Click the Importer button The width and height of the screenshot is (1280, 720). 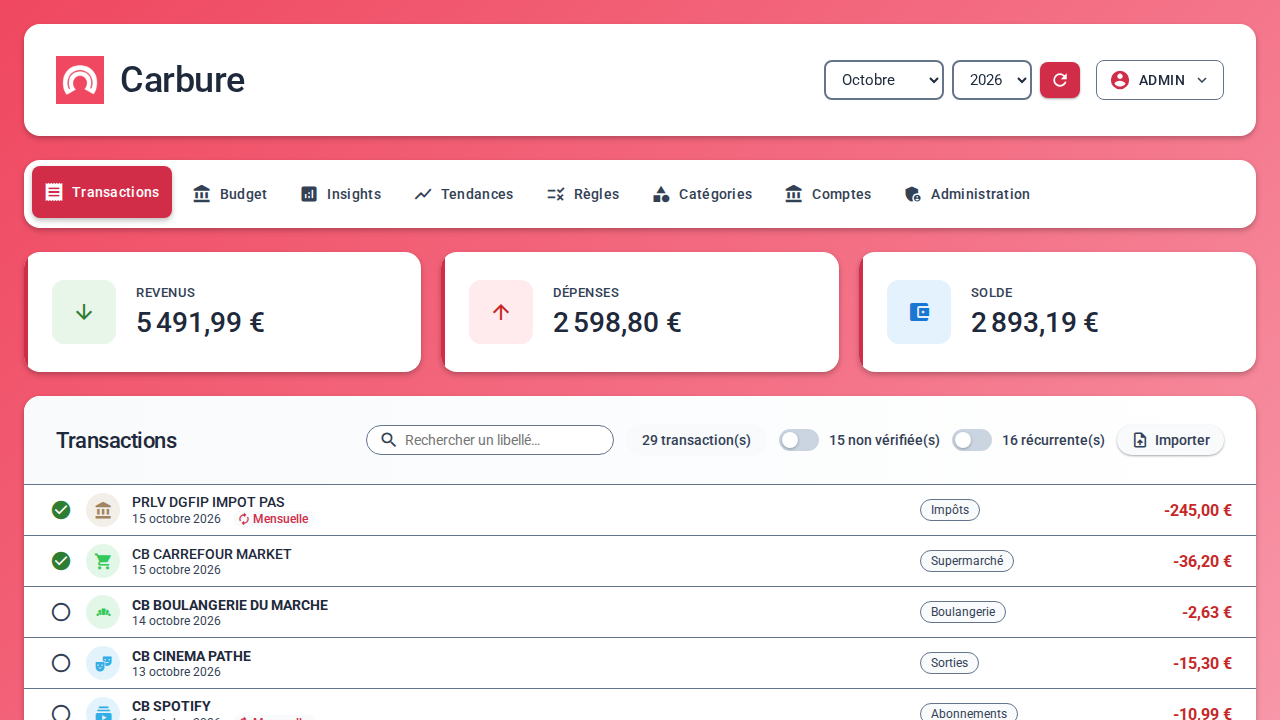pos(1170,440)
